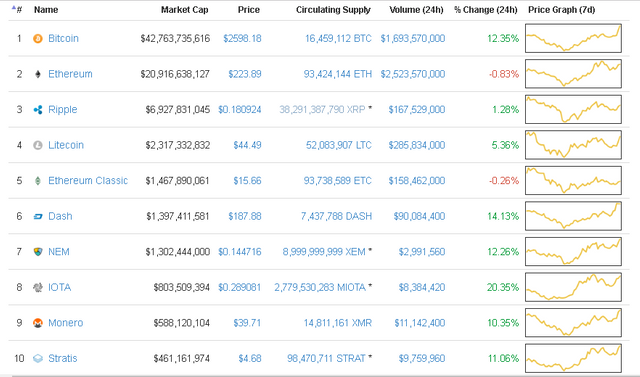Open the Ethereum Classic link
Image resolution: width=640 pixels, height=377 pixels.
click(x=88, y=180)
